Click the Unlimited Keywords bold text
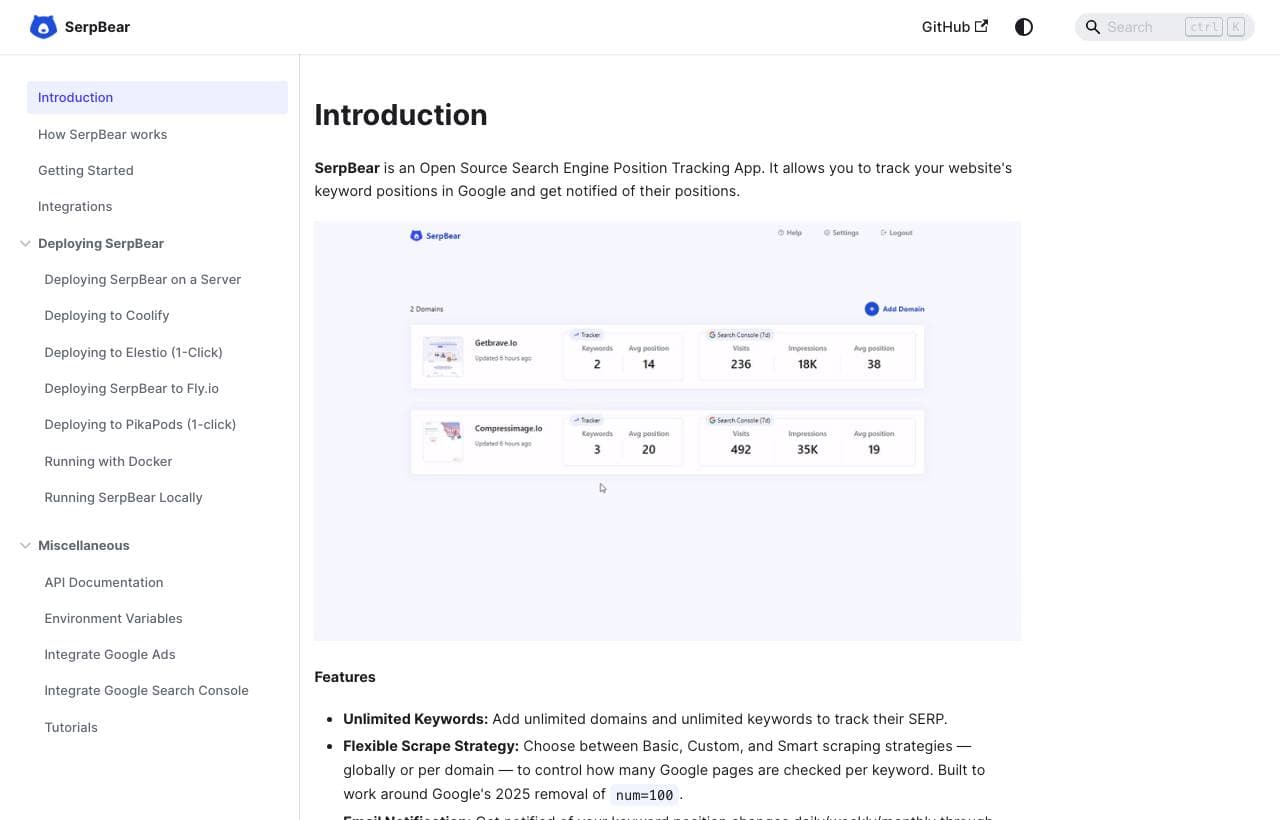 tap(415, 719)
